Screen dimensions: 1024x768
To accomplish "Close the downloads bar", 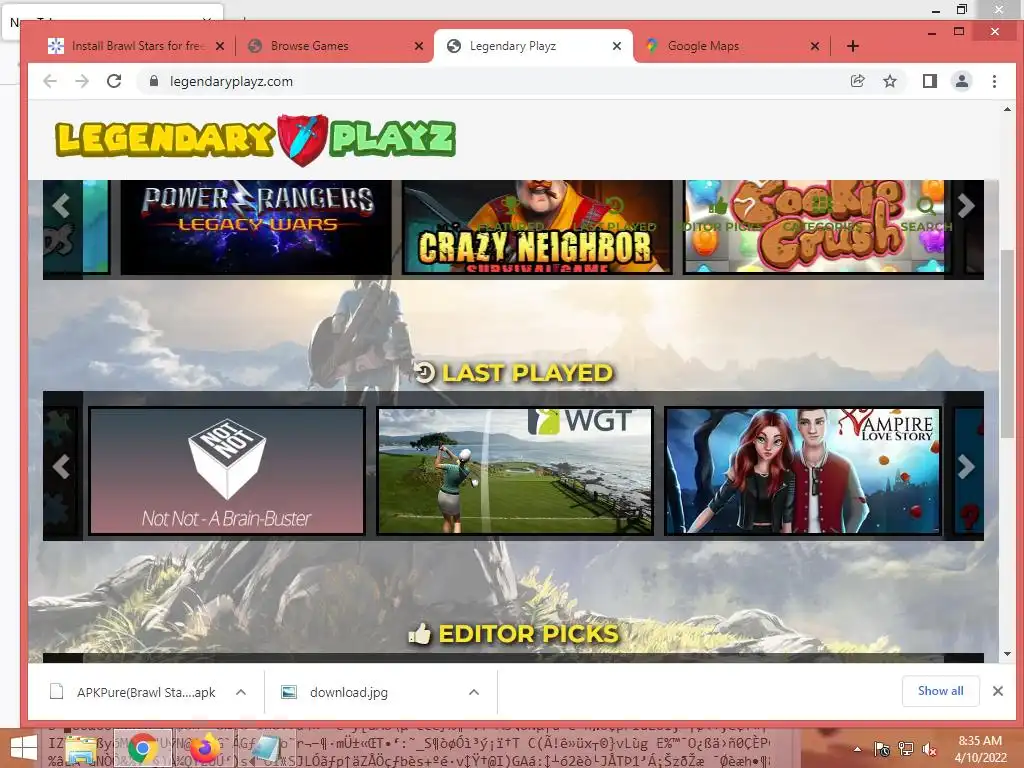I will coord(998,691).
